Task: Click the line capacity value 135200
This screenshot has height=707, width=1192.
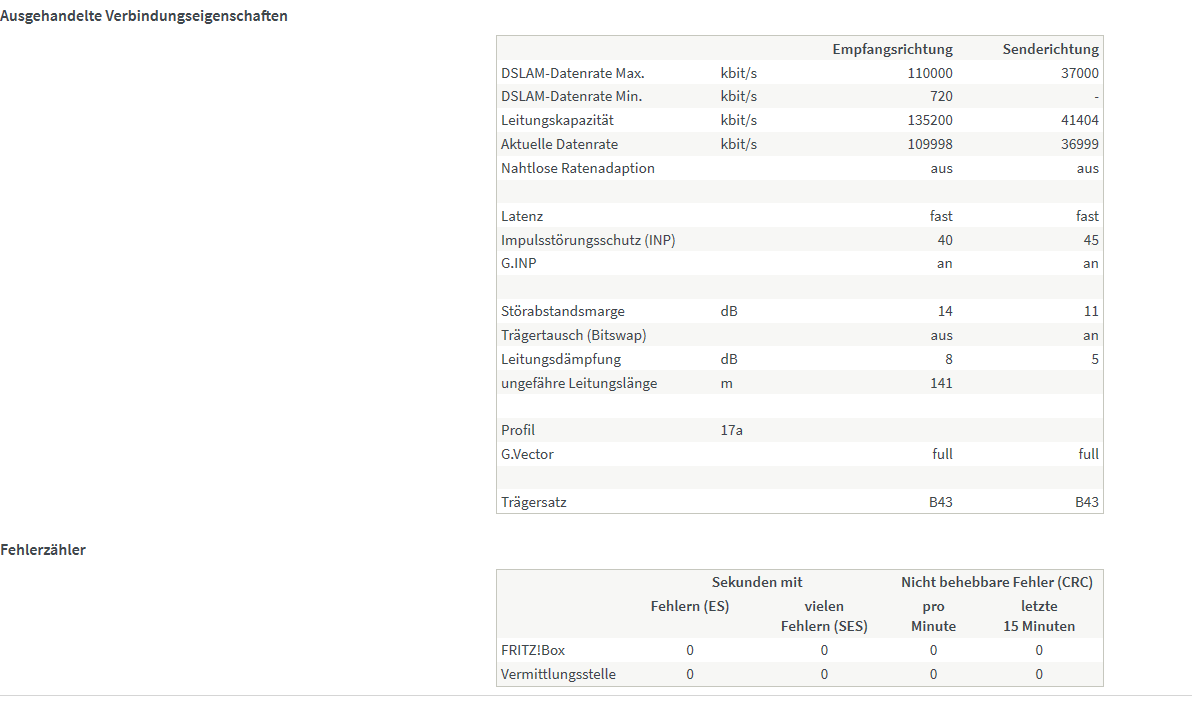Action: (930, 120)
